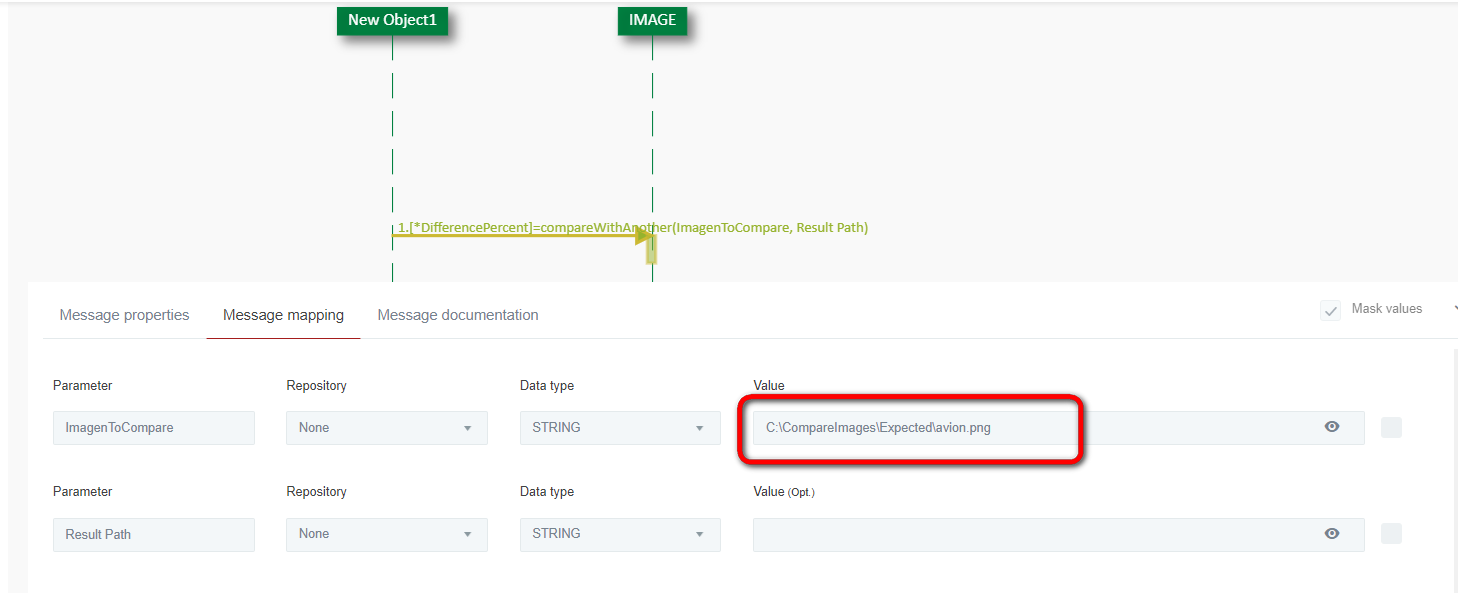This screenshot has width=1458, height=593.
Task: Show the ImagenToCompare value with eye icon
Action: click(x=1331, y=427)
